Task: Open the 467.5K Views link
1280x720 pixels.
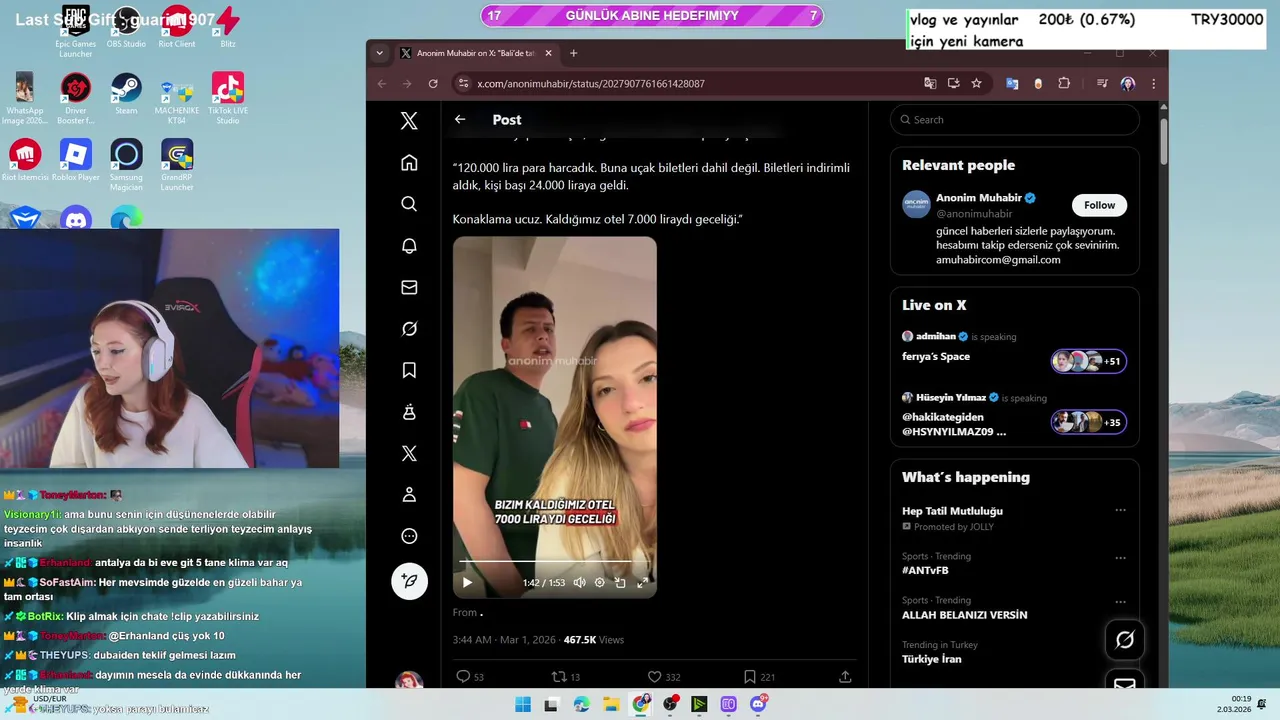Action: click(594, 640)
